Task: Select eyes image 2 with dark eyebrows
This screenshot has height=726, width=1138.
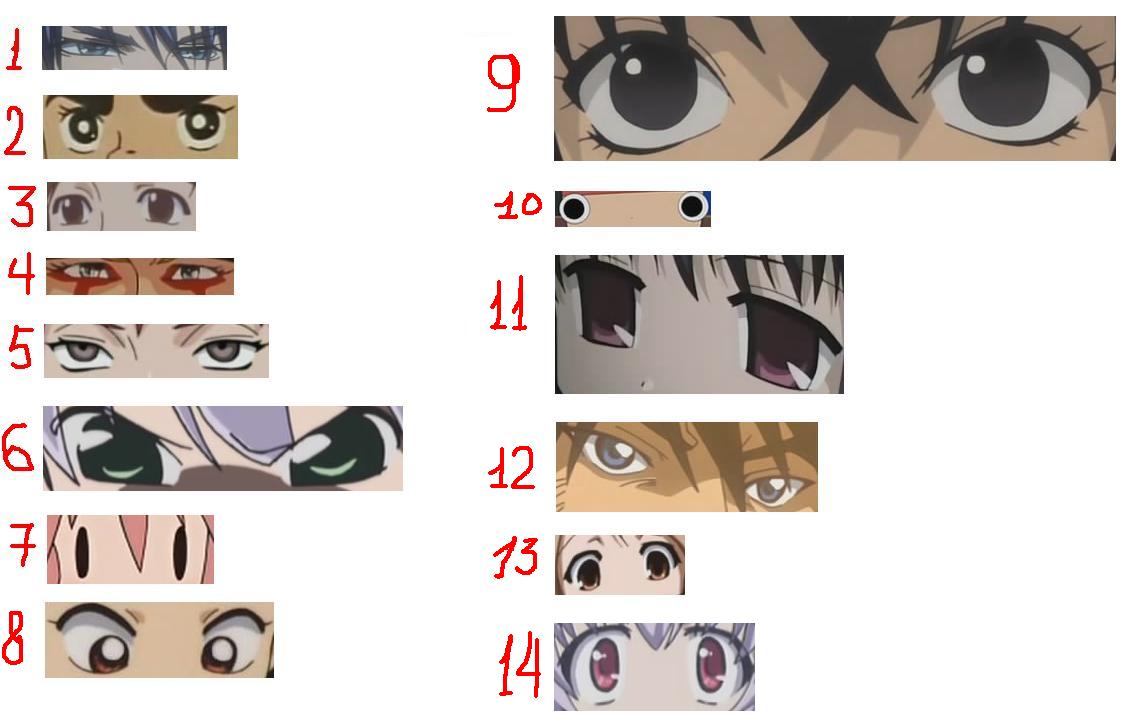Action: point(140,126)
